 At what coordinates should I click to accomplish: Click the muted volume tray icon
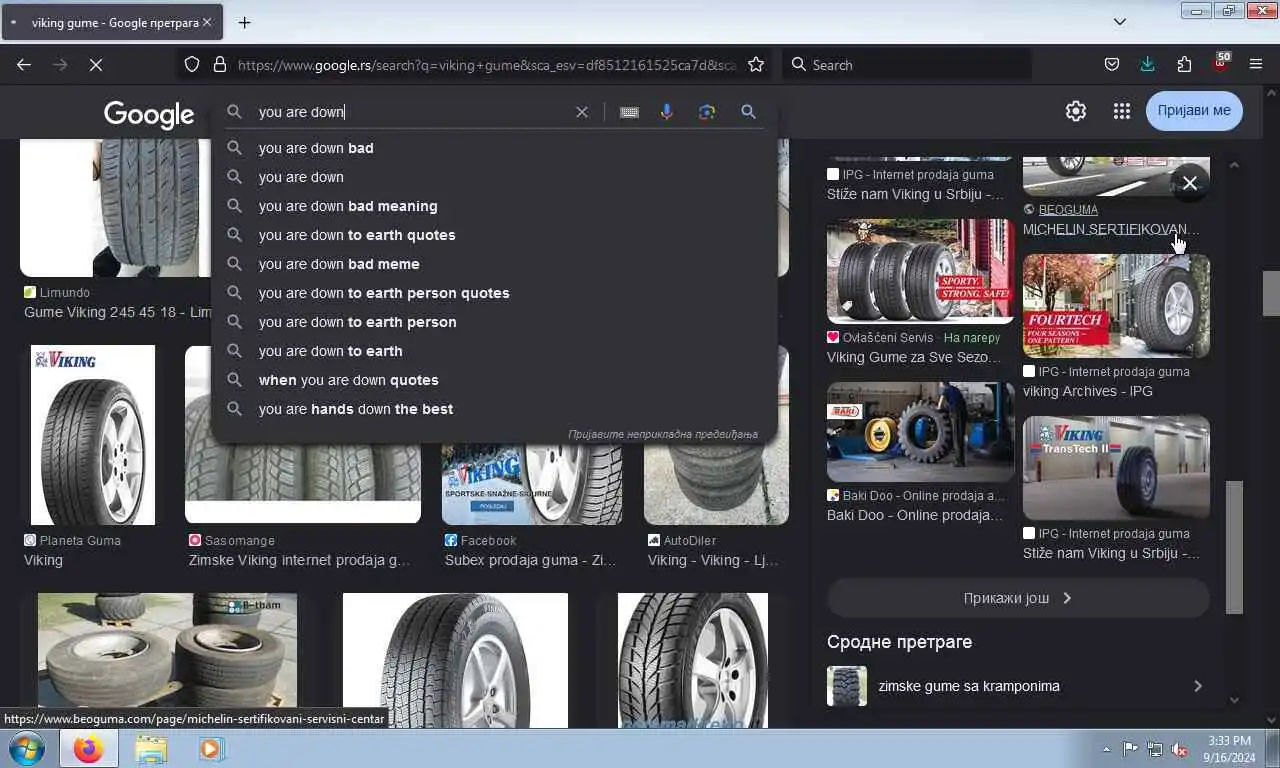click(1179, 749)
